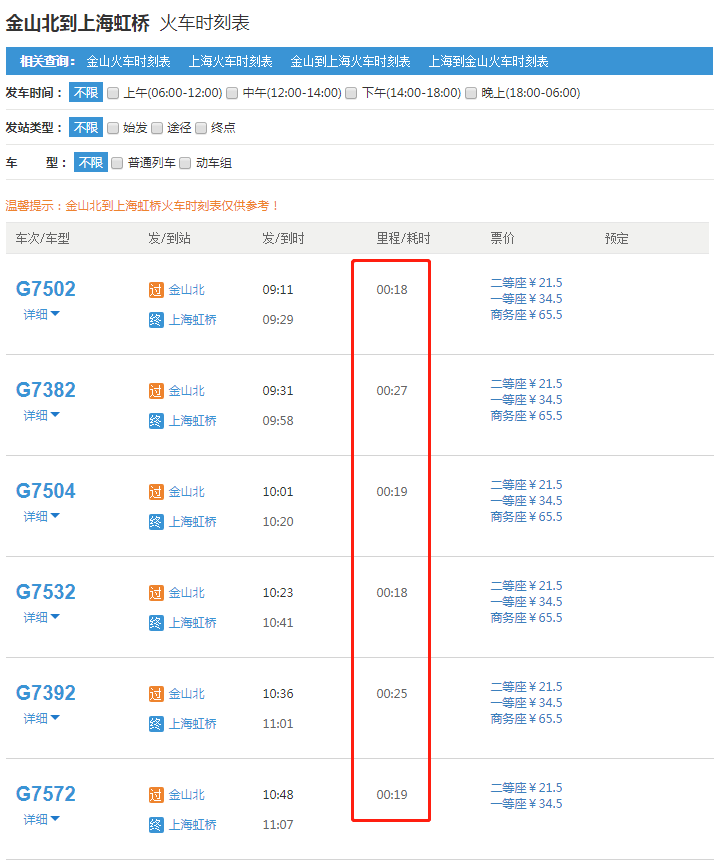Click the orange 过 icon for G7382
Image resolution: width=714 pixels, height=867 pixels.
[155, 391]
